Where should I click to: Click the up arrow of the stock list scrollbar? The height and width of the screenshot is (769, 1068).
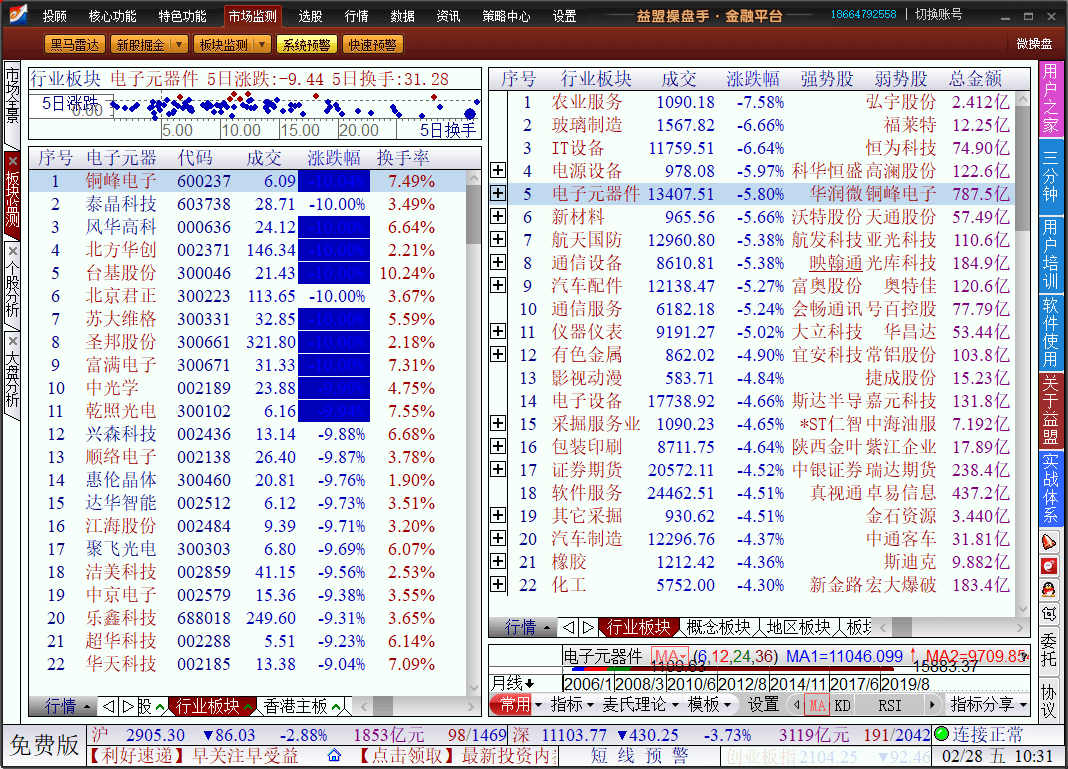click(474, 178)
